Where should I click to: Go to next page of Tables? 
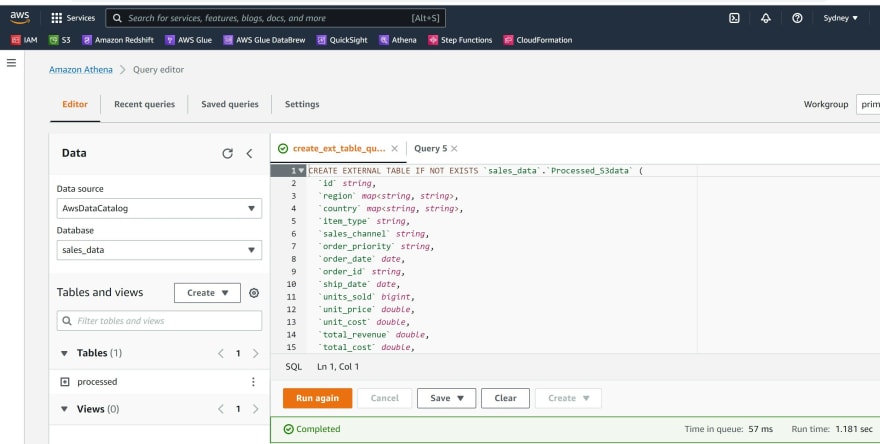[255, 353]
